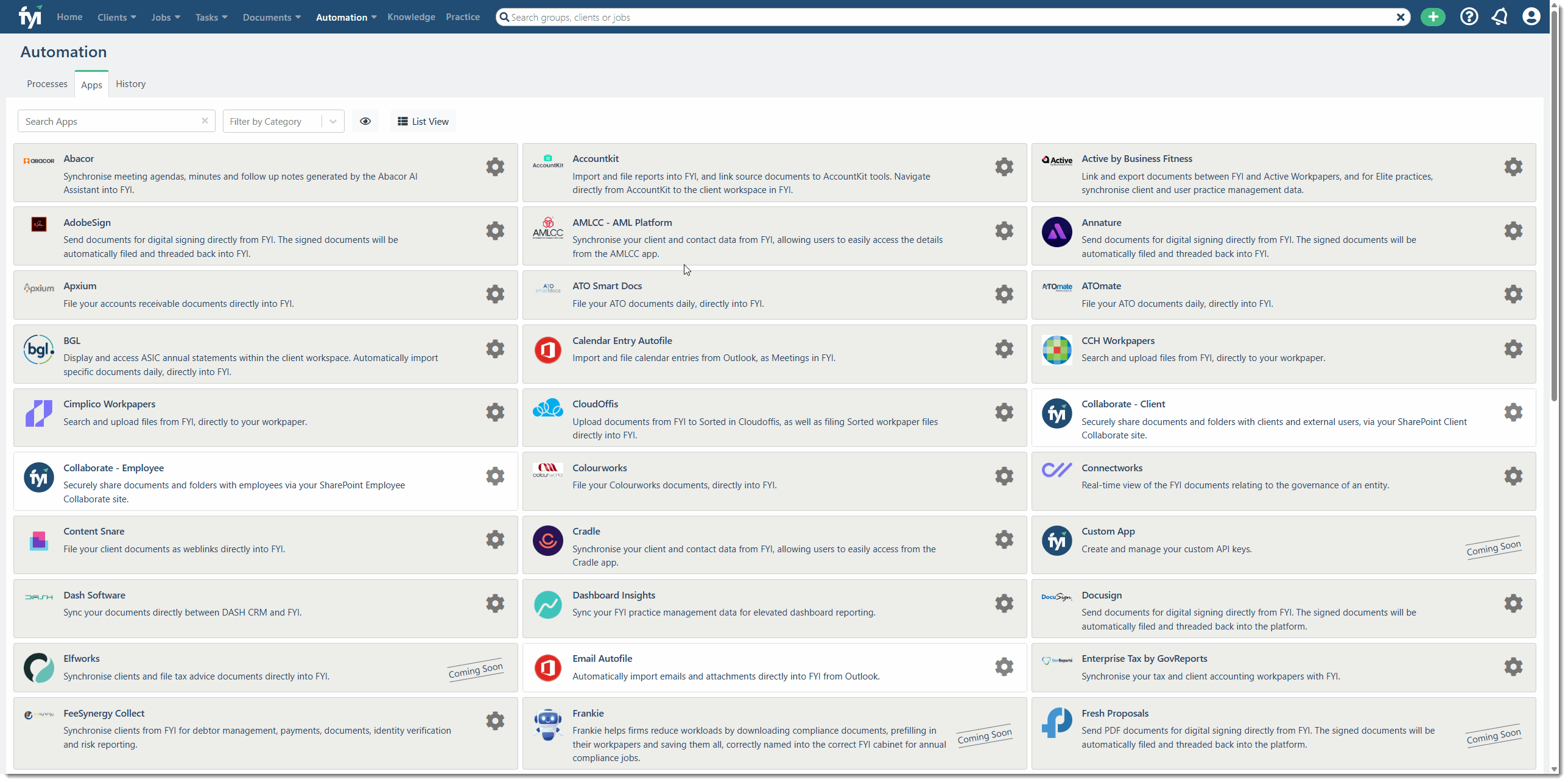The image size is (1568, 783).
Task: Open settings gear for Collaborate - Employee
Action: pyautogui.click(x=495, y=476)
